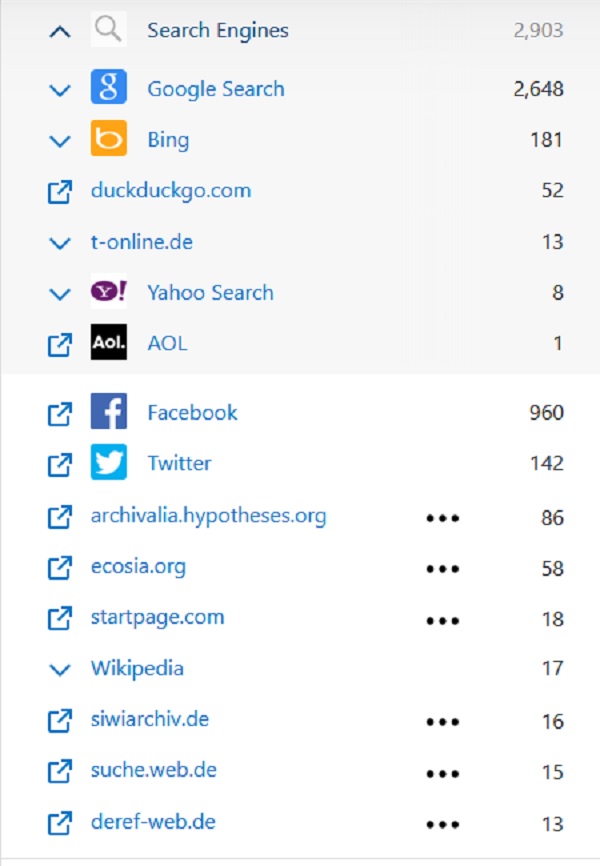The height and width of the screenshot is (866, 600).
Task: Collapse the Search Engines group chevron
Action: (60, 31)
